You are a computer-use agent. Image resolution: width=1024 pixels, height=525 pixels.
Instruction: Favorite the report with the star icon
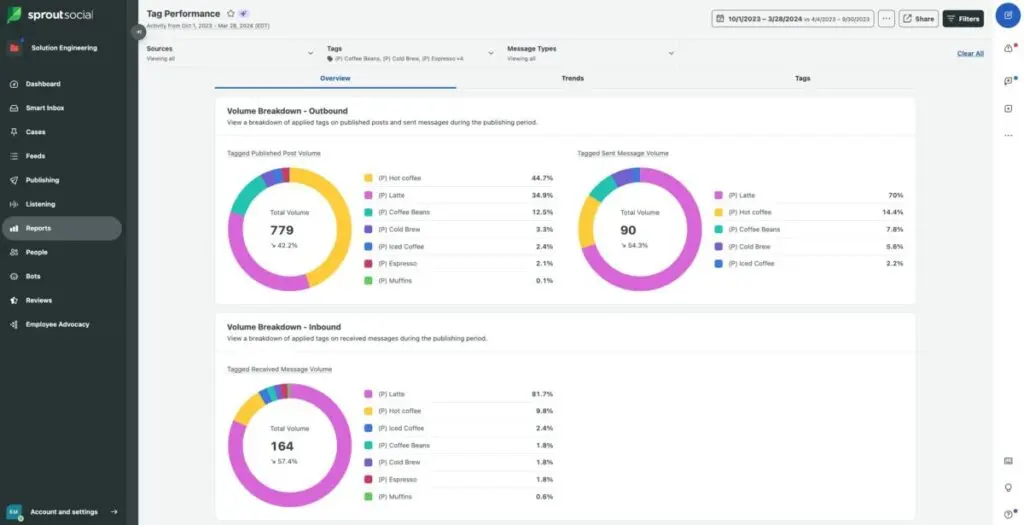(231, 14)
